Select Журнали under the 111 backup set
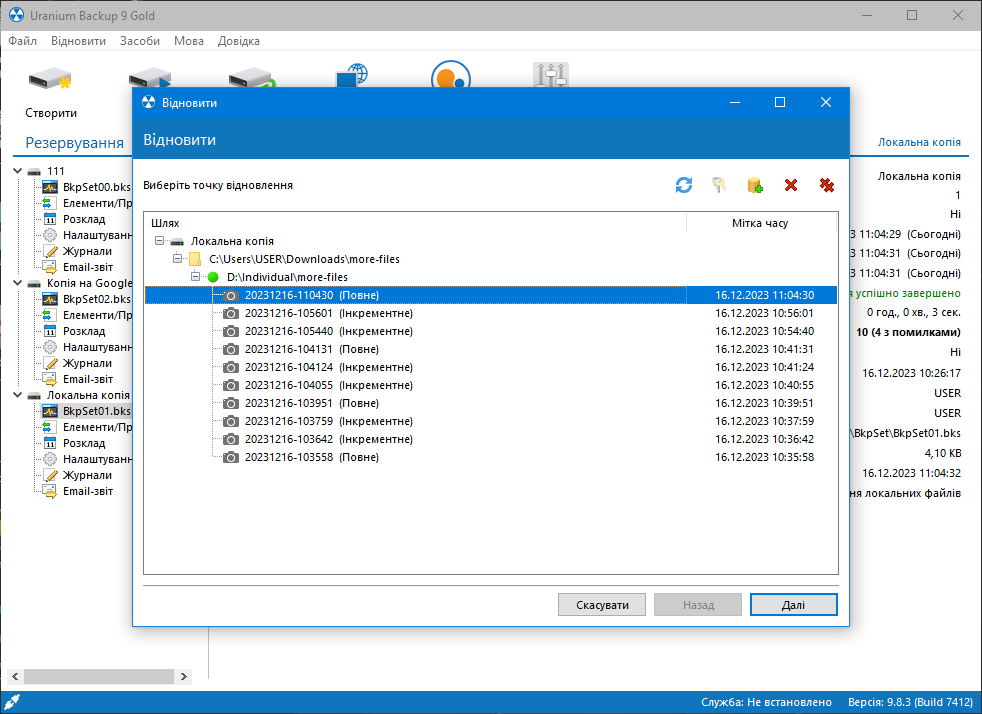 click(87, 251)
